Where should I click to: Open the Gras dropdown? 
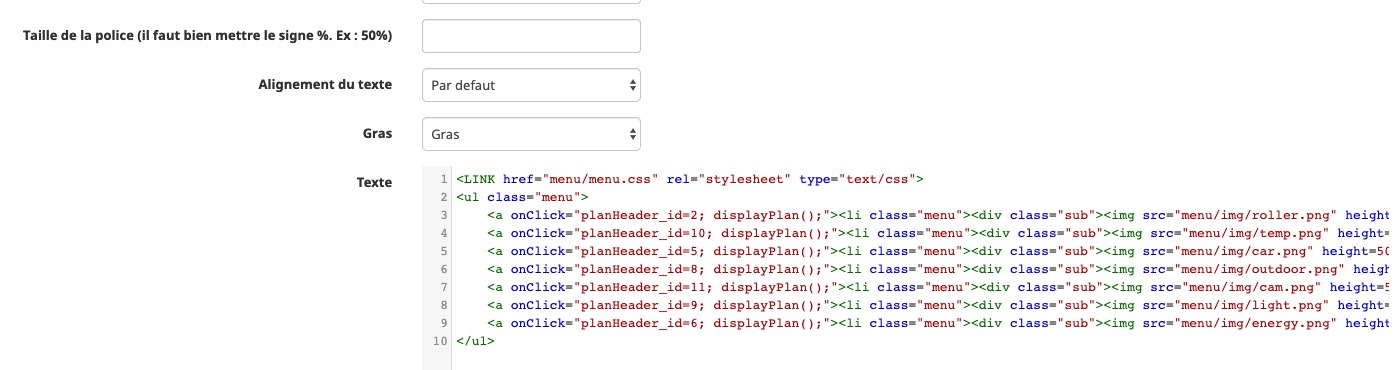pyautogui.click(x=531, y=133)
